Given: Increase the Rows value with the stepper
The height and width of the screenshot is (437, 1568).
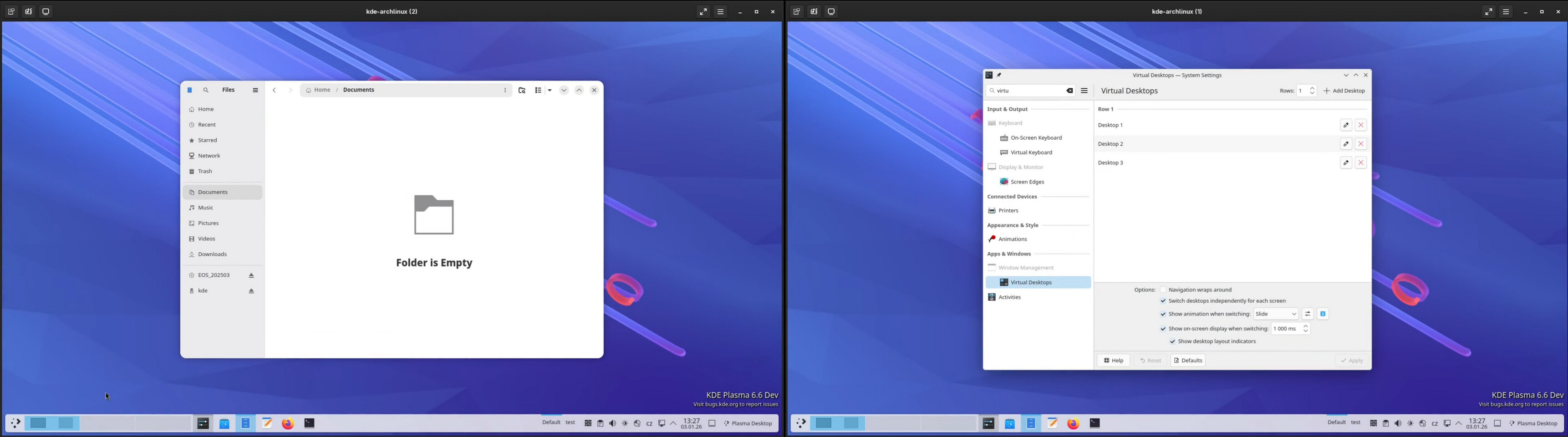Looking at the screenshot, I should click(x=1312, y=88).
